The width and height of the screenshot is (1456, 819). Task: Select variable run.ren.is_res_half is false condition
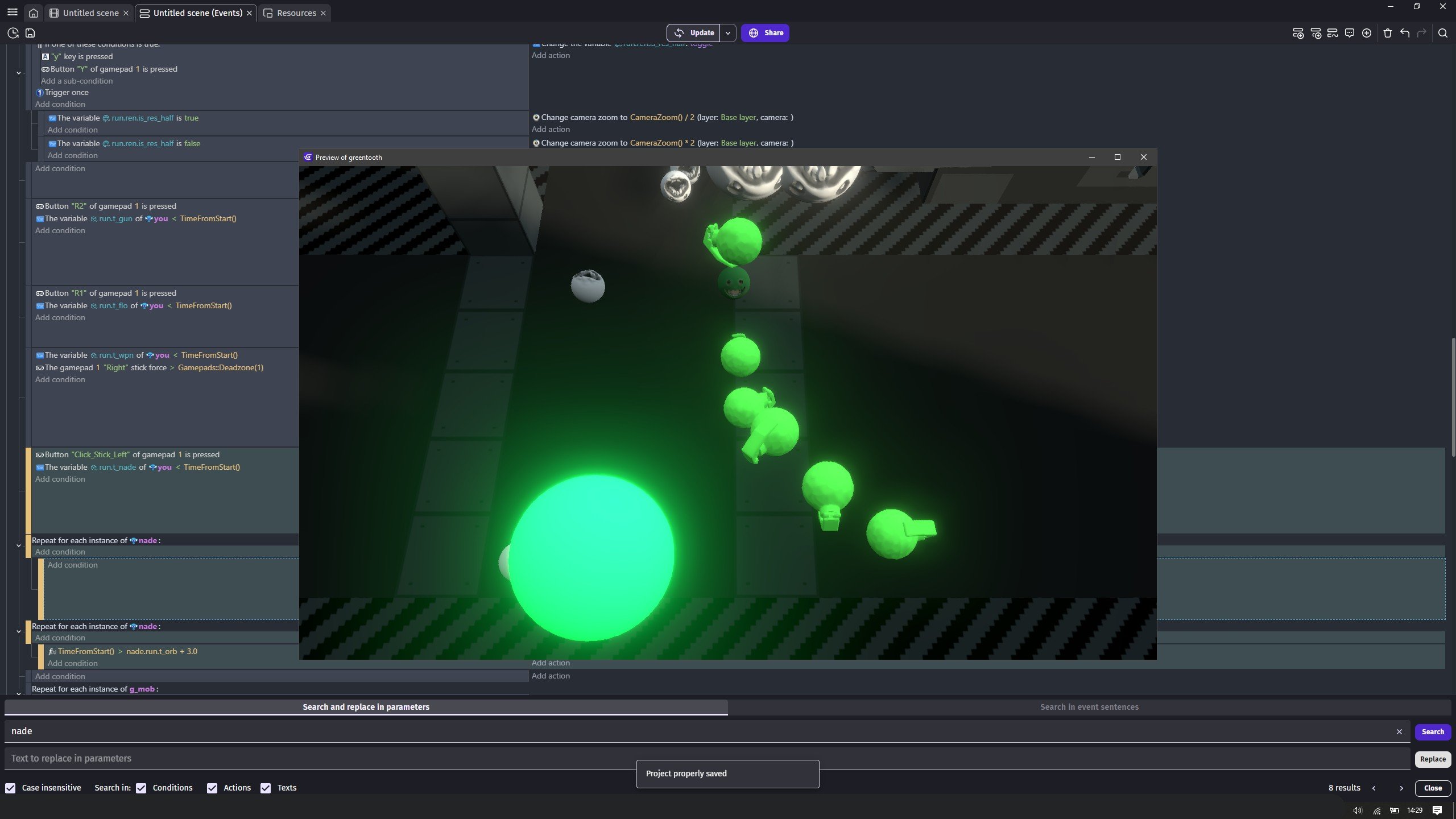tap(124, 143)
